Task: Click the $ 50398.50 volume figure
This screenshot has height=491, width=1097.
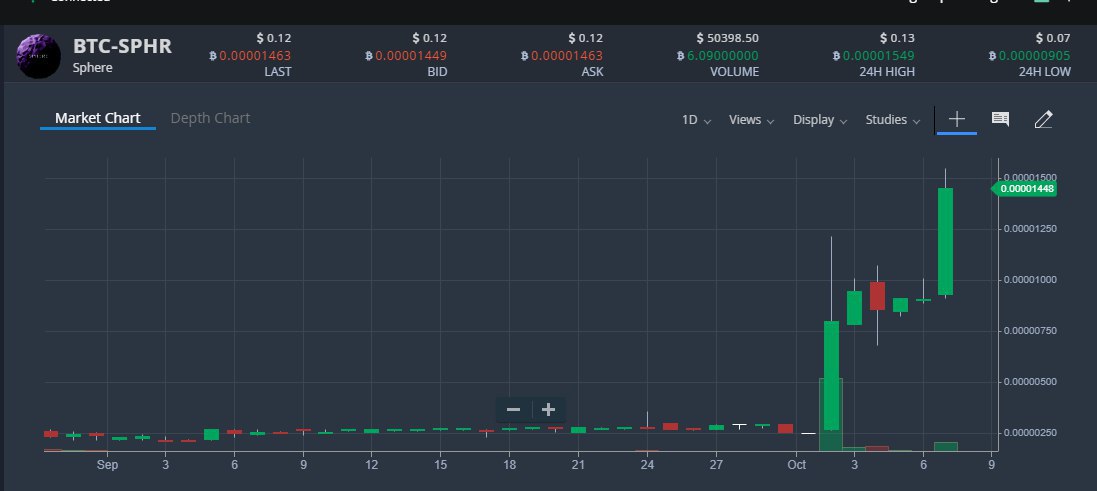Action: tap(728, 38)
